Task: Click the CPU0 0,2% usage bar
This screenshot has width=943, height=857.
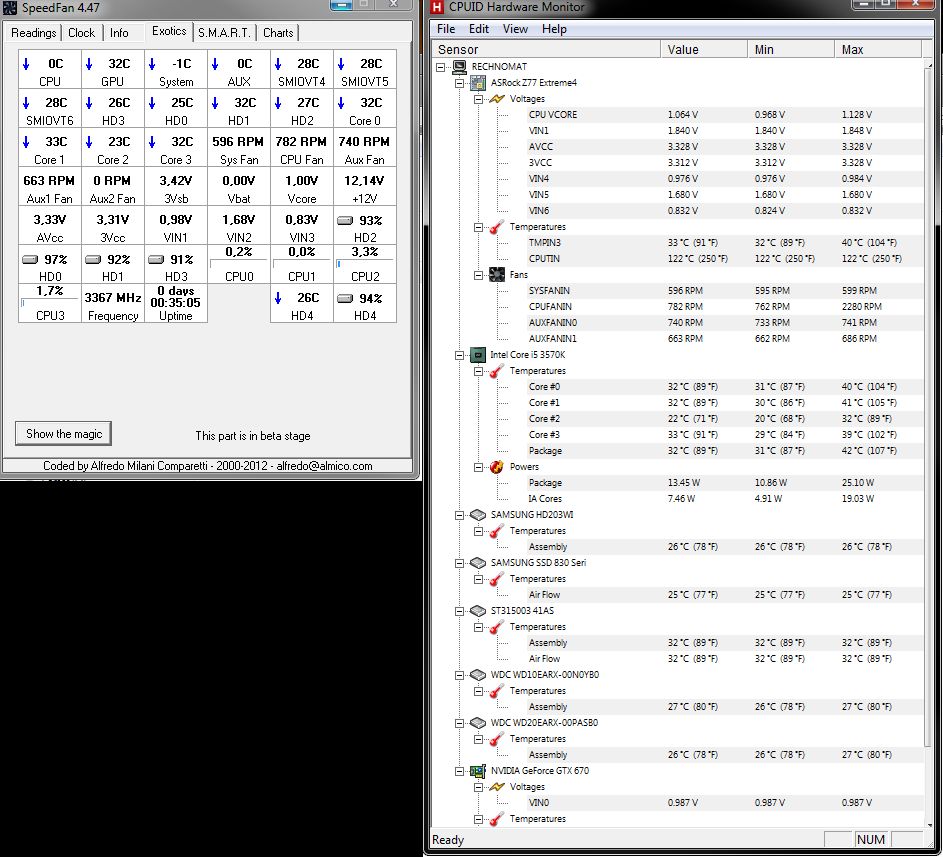Action: (x=239, y=263)
